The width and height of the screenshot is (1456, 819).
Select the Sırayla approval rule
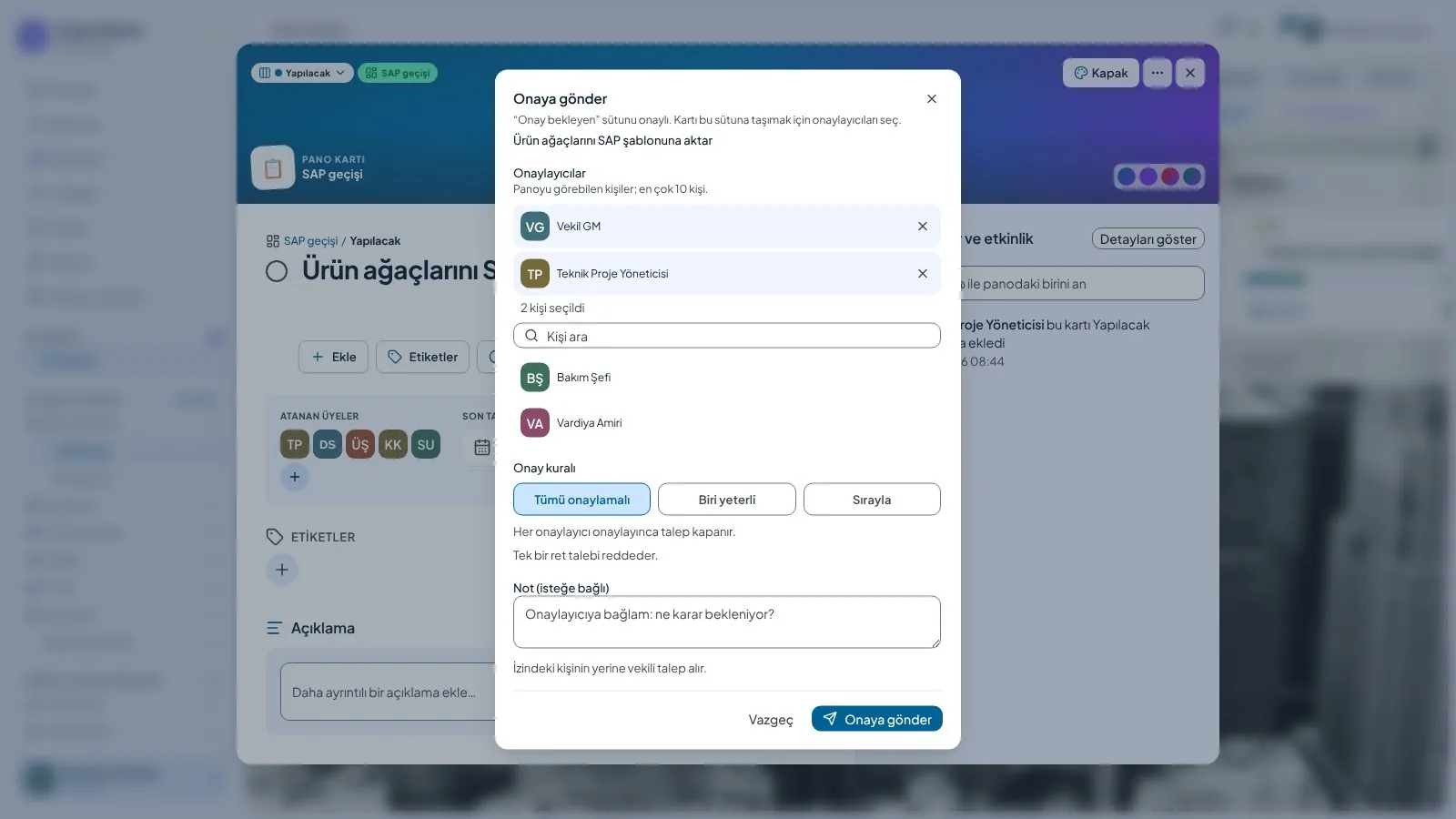pos(872,500)
